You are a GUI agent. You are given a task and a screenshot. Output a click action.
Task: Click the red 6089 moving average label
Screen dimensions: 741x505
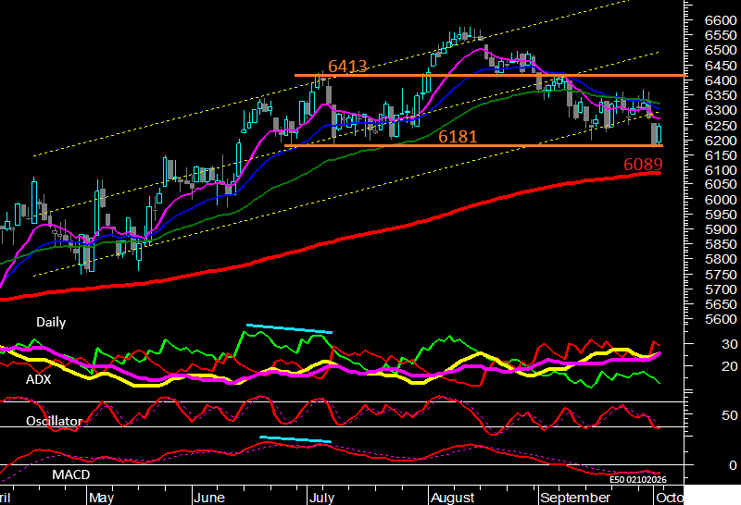643,164
